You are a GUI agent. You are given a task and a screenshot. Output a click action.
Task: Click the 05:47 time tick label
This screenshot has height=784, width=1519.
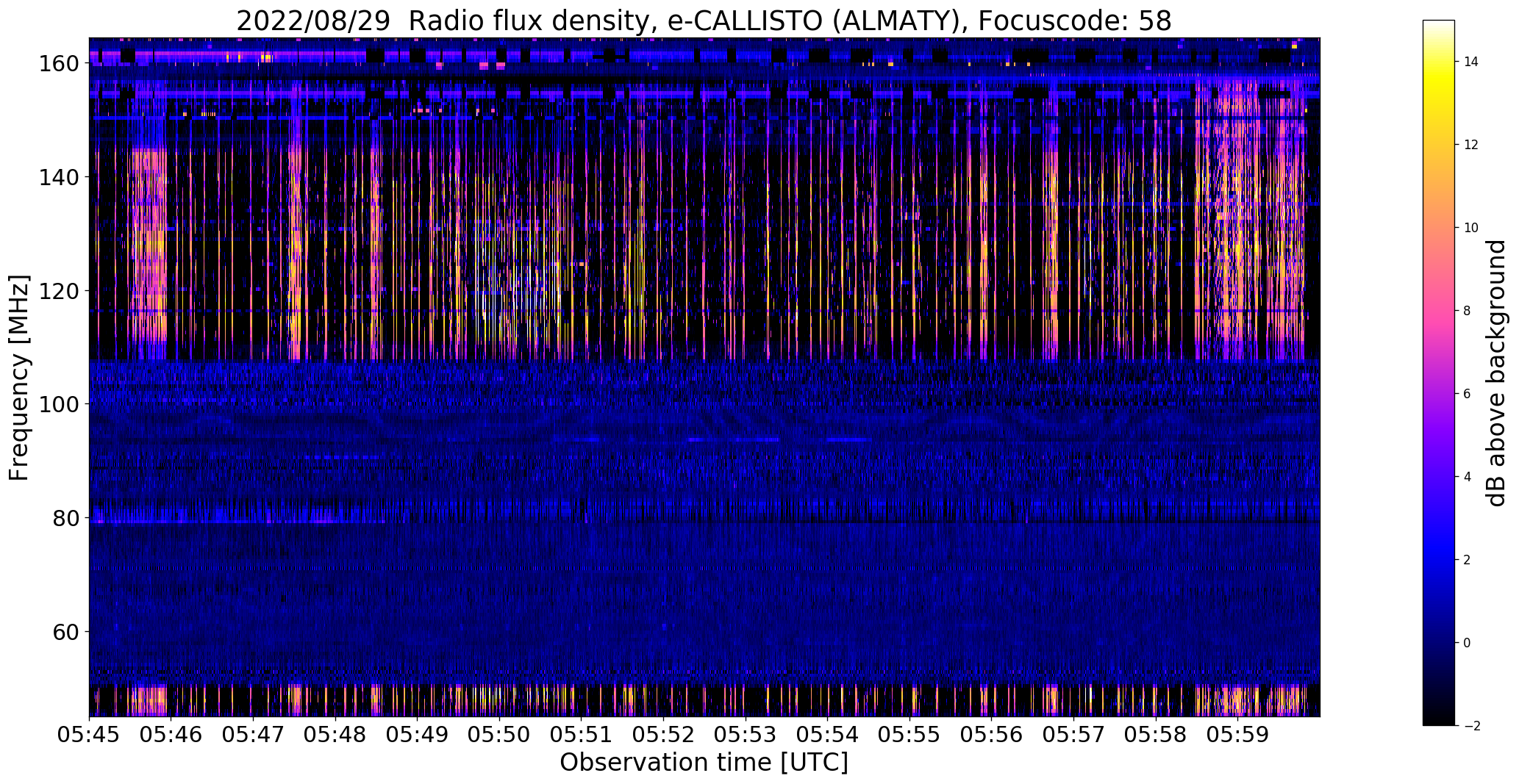tap(253, 734)
